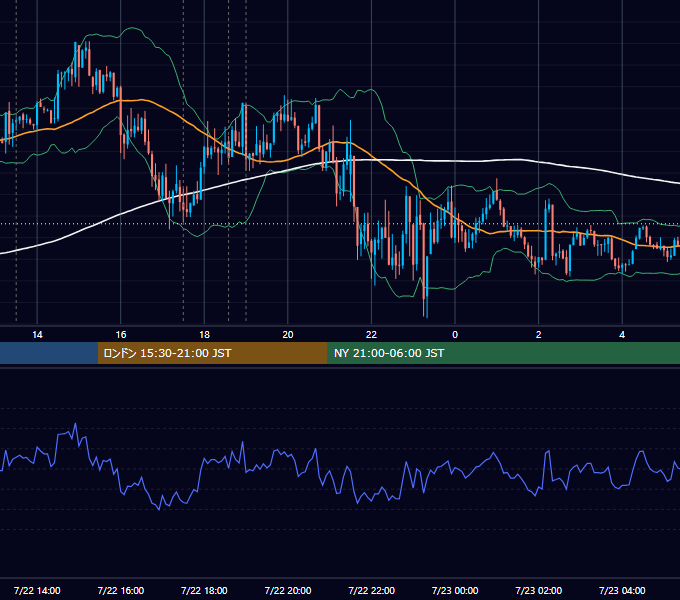This screenshot has width=680, height=600.
Task: Click the 7/22 20:00 date label
Action: pyautogui.click(x=288, y=590)
